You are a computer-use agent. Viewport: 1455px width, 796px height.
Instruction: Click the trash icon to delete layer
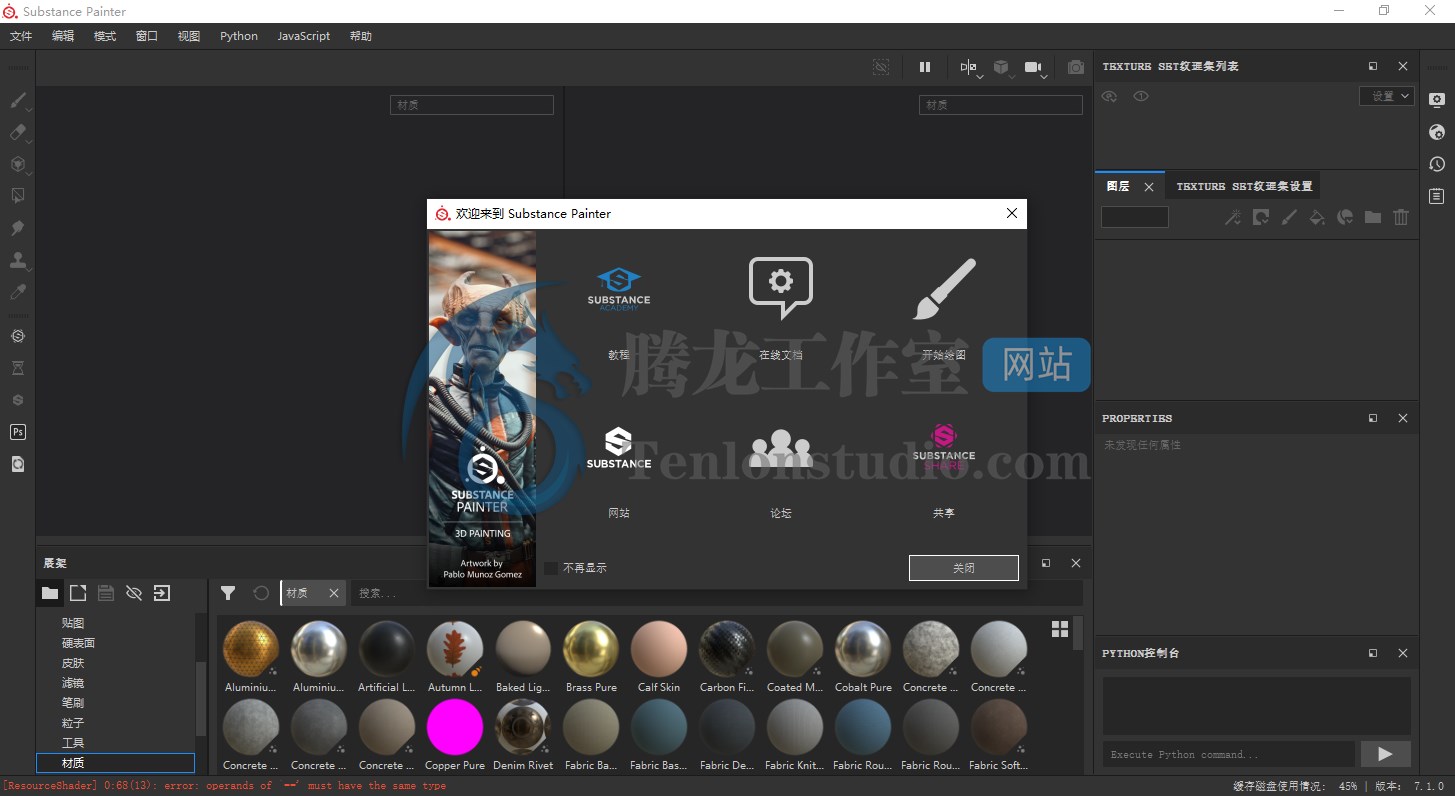coord(1401,217)
